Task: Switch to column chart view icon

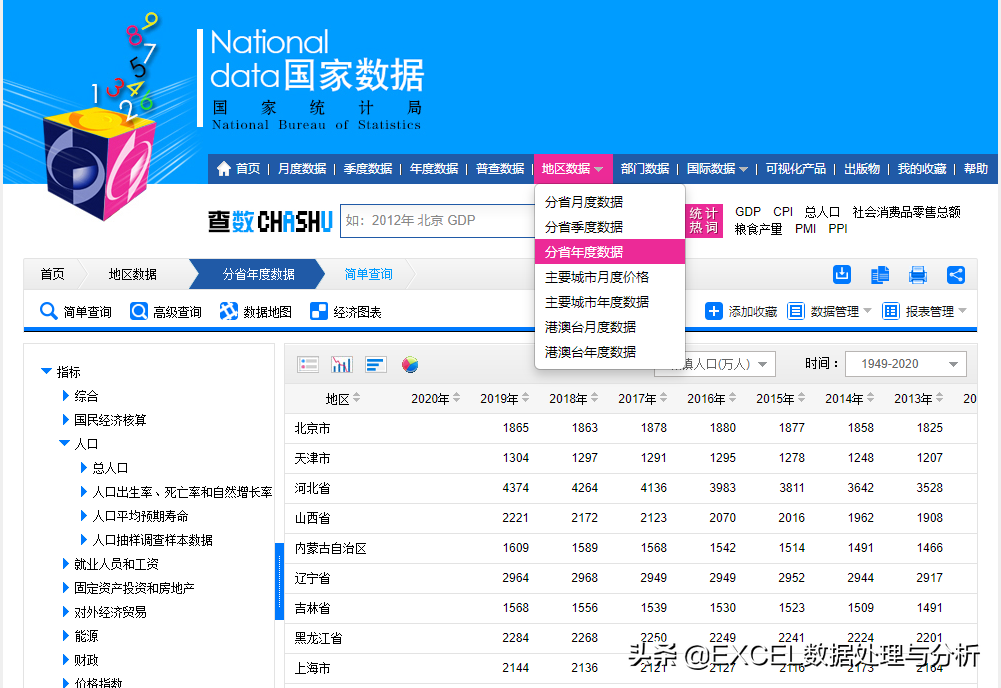Action: click(342, 364)
